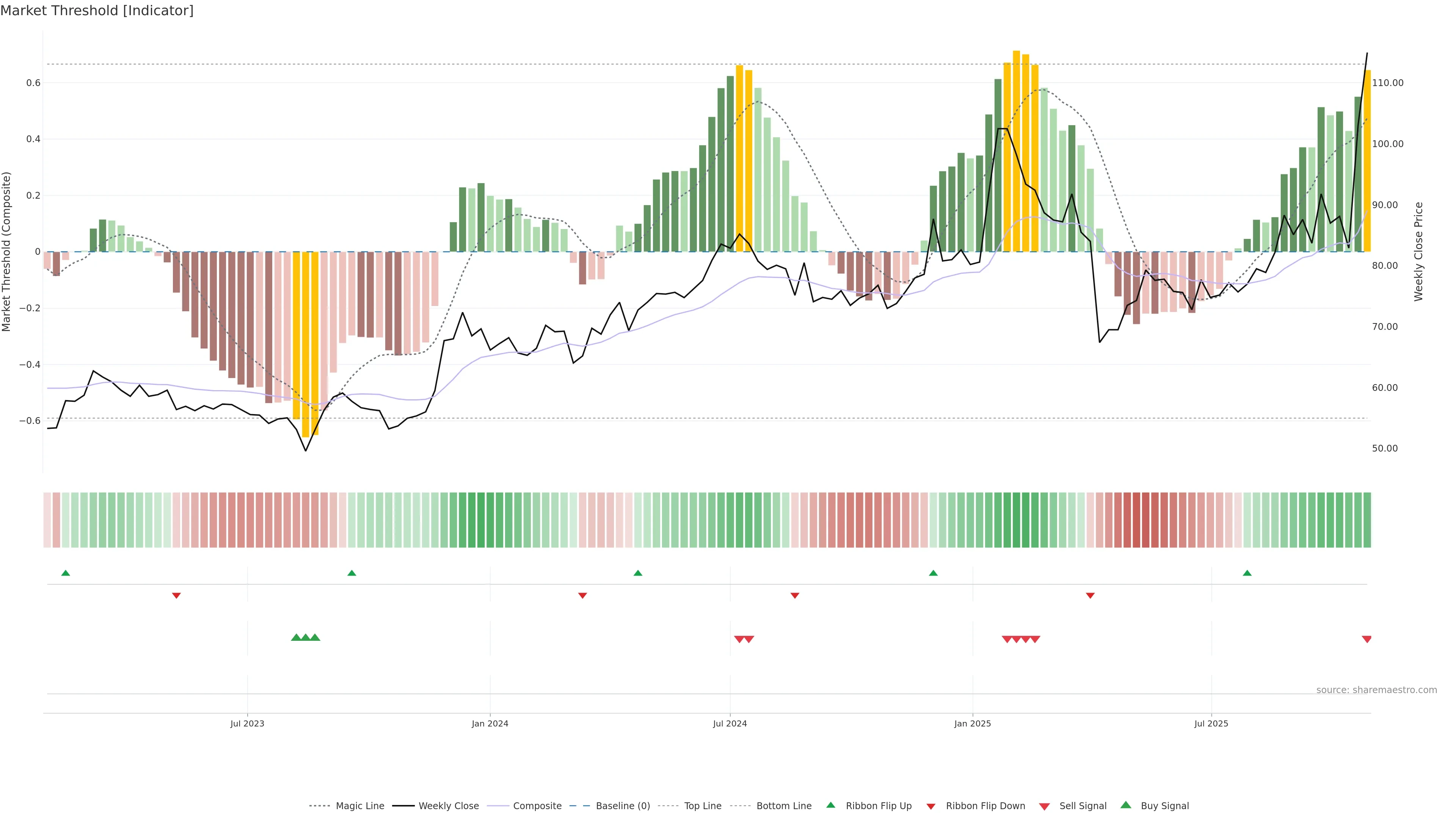Click the Jul 2024 axis label
1456x819 pixels.
730,723
